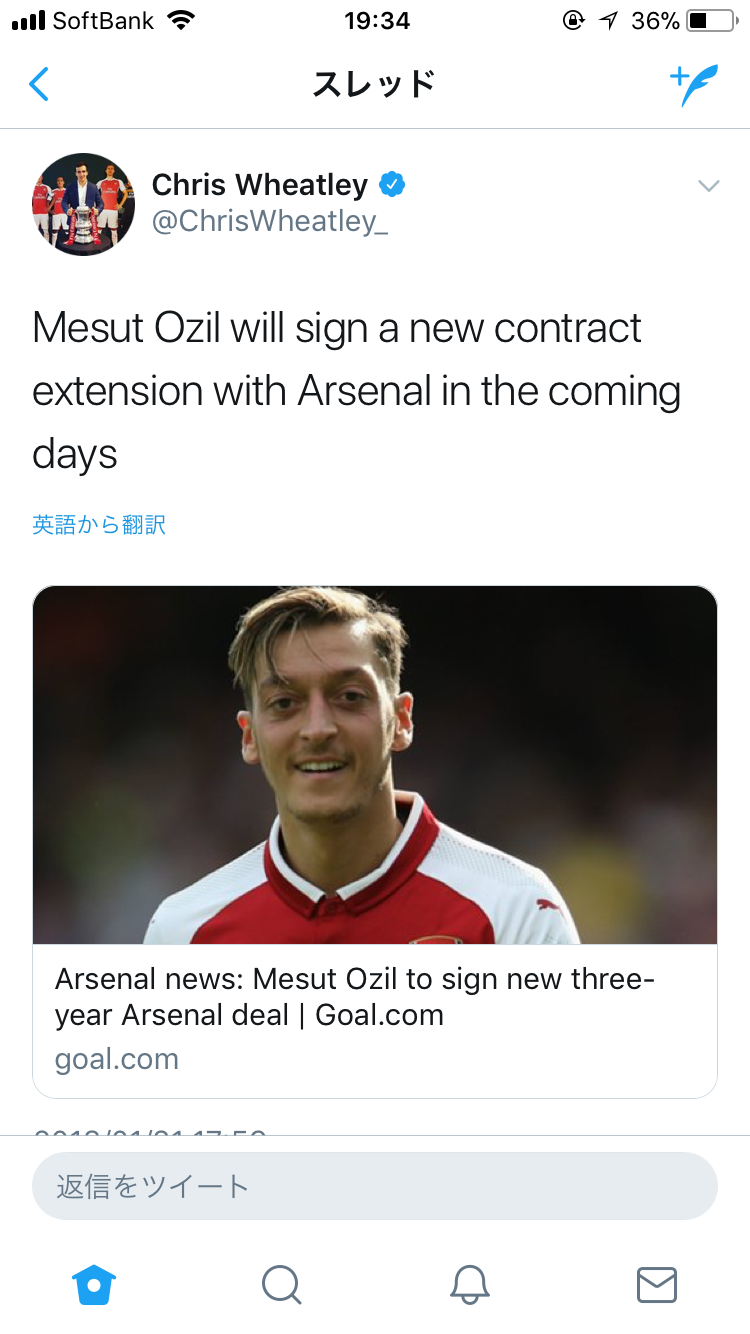Tap the goal.com domain text
750x1334 pixels.
(x=117, y=1060)
